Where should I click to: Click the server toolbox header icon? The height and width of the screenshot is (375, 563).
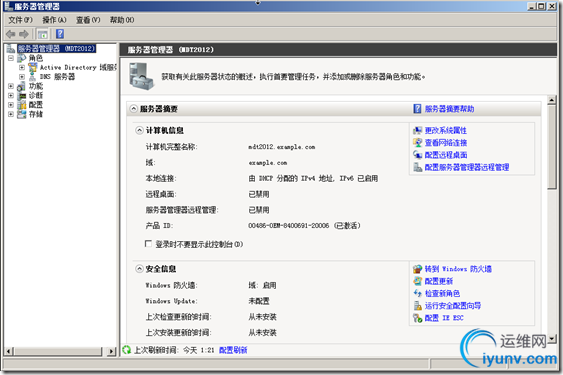point(141,76)
